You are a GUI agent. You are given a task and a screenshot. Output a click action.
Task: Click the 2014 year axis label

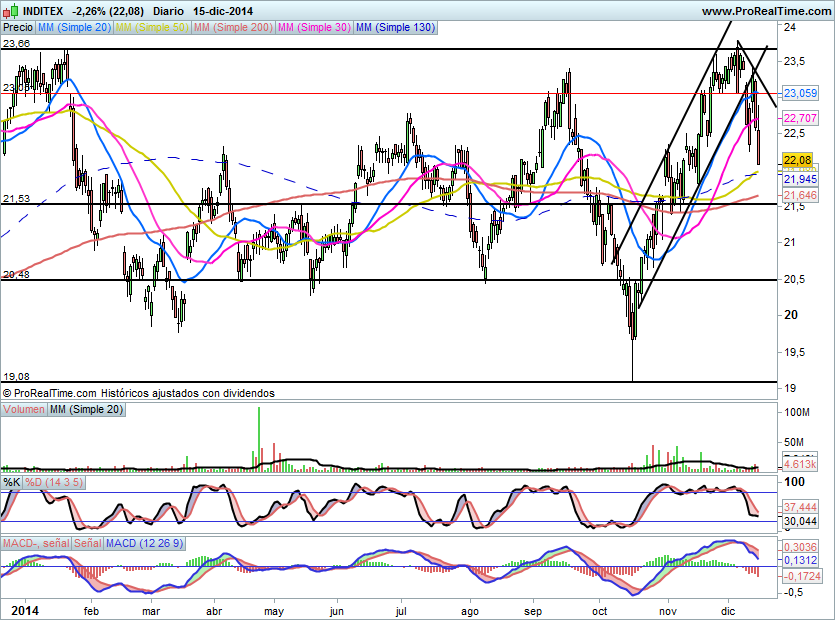click(x=26, y=610)
